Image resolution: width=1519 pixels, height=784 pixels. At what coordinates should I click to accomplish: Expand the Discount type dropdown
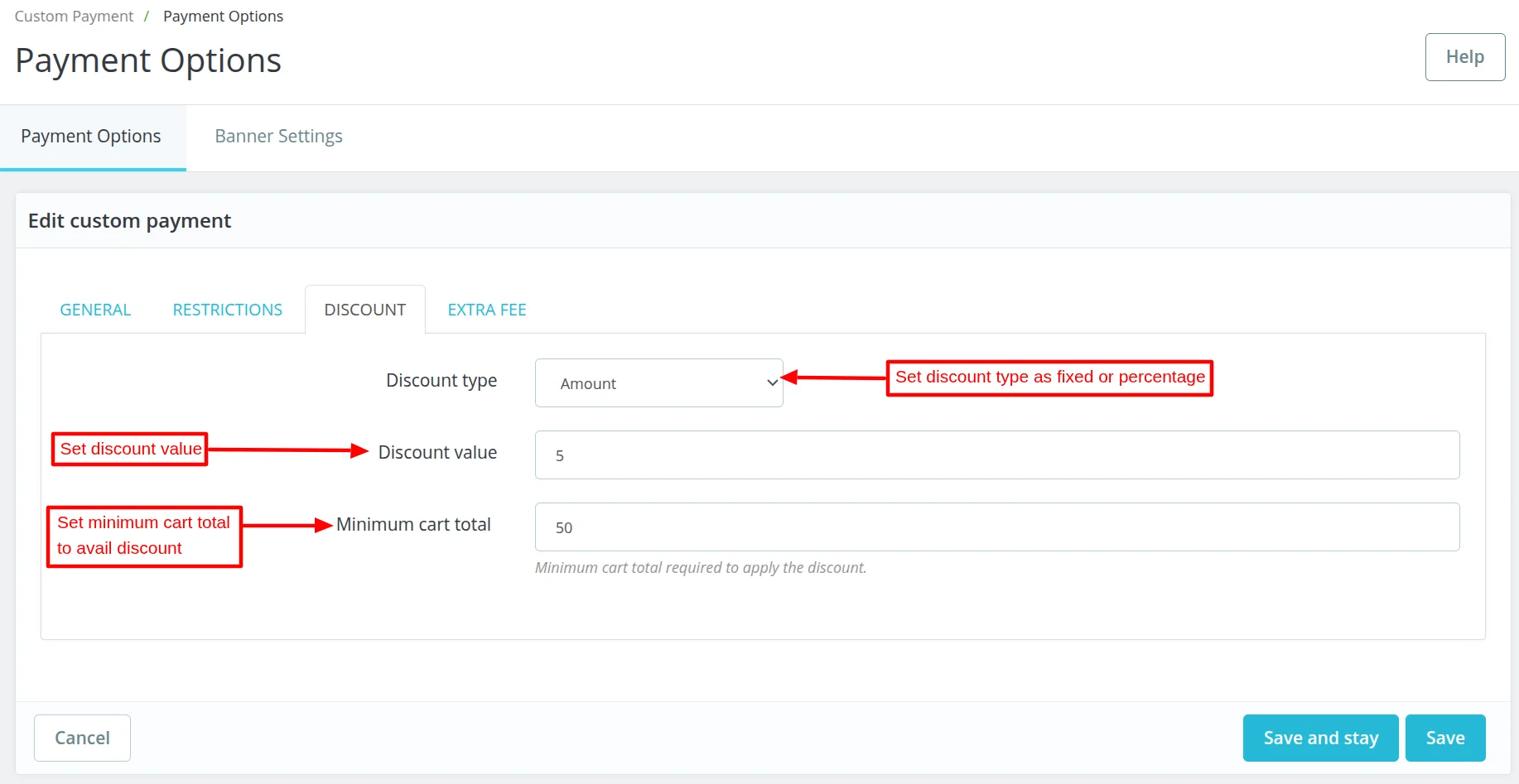tap(658, 383)
